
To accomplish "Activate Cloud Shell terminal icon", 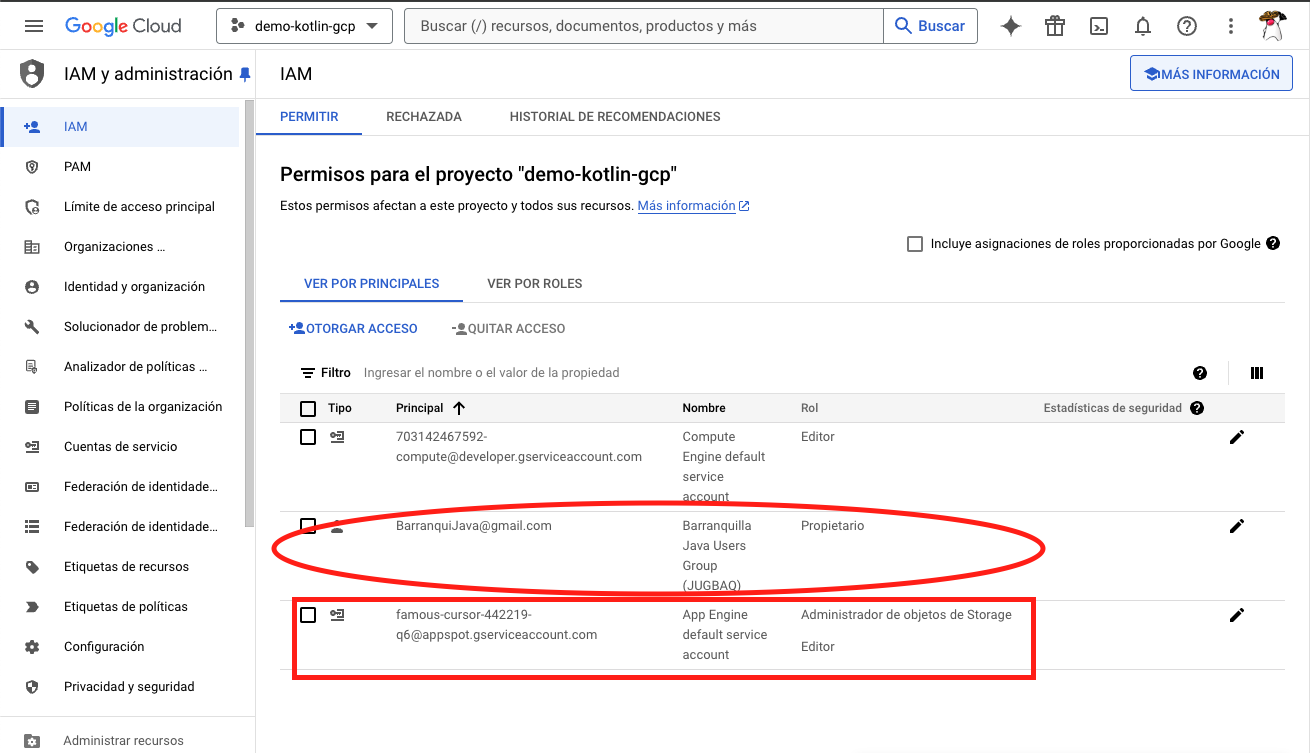I will pos(1099,26).
